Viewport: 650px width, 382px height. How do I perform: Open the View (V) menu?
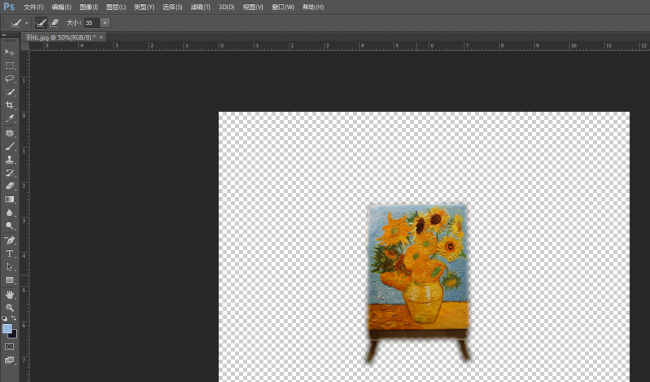253,7
